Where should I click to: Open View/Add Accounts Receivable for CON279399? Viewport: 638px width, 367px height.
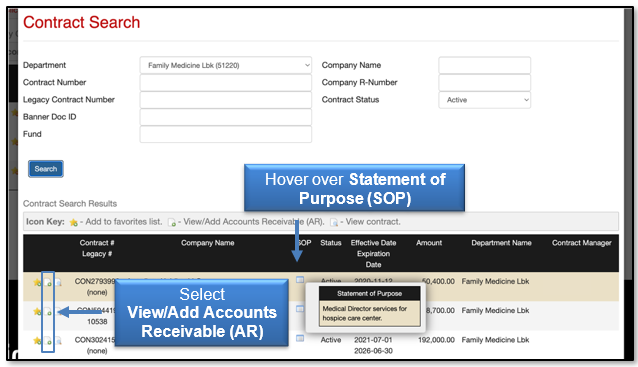pyautogui.click(x=48, y=282)
